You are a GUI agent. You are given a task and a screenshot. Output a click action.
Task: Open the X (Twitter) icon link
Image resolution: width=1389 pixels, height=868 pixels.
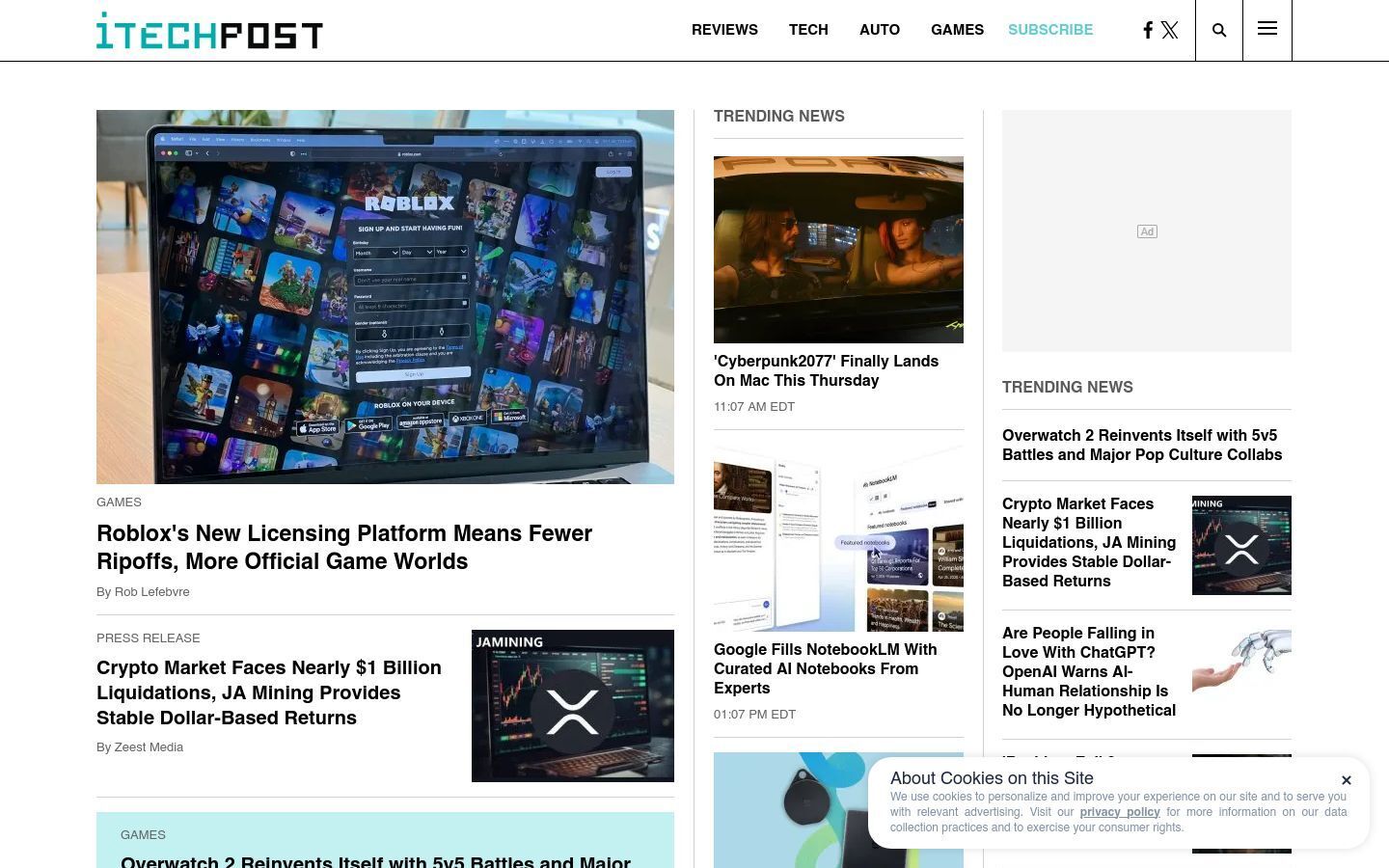coord(1170,30)
